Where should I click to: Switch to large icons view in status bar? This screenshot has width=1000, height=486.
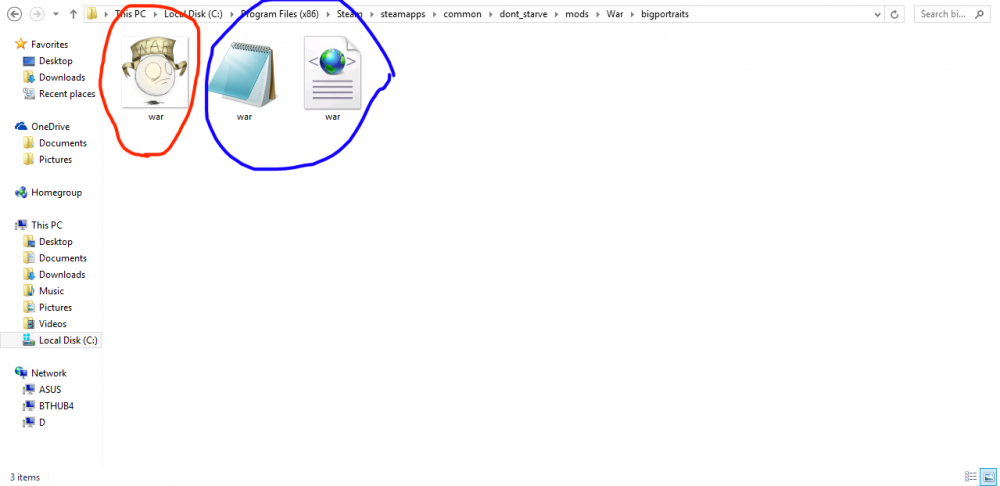click(988, 476)
